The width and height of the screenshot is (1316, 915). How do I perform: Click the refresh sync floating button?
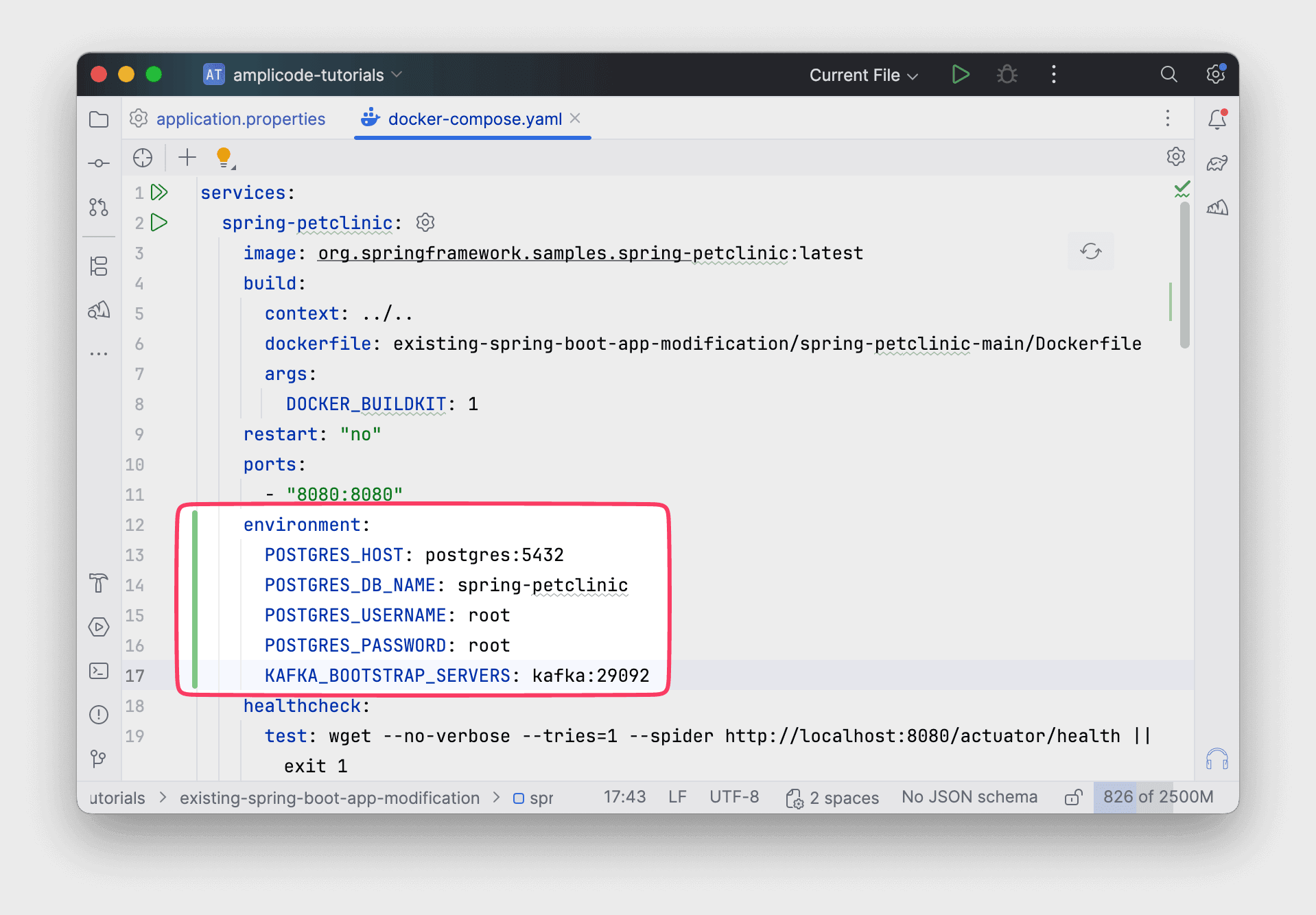click(x=1091, y=251)
